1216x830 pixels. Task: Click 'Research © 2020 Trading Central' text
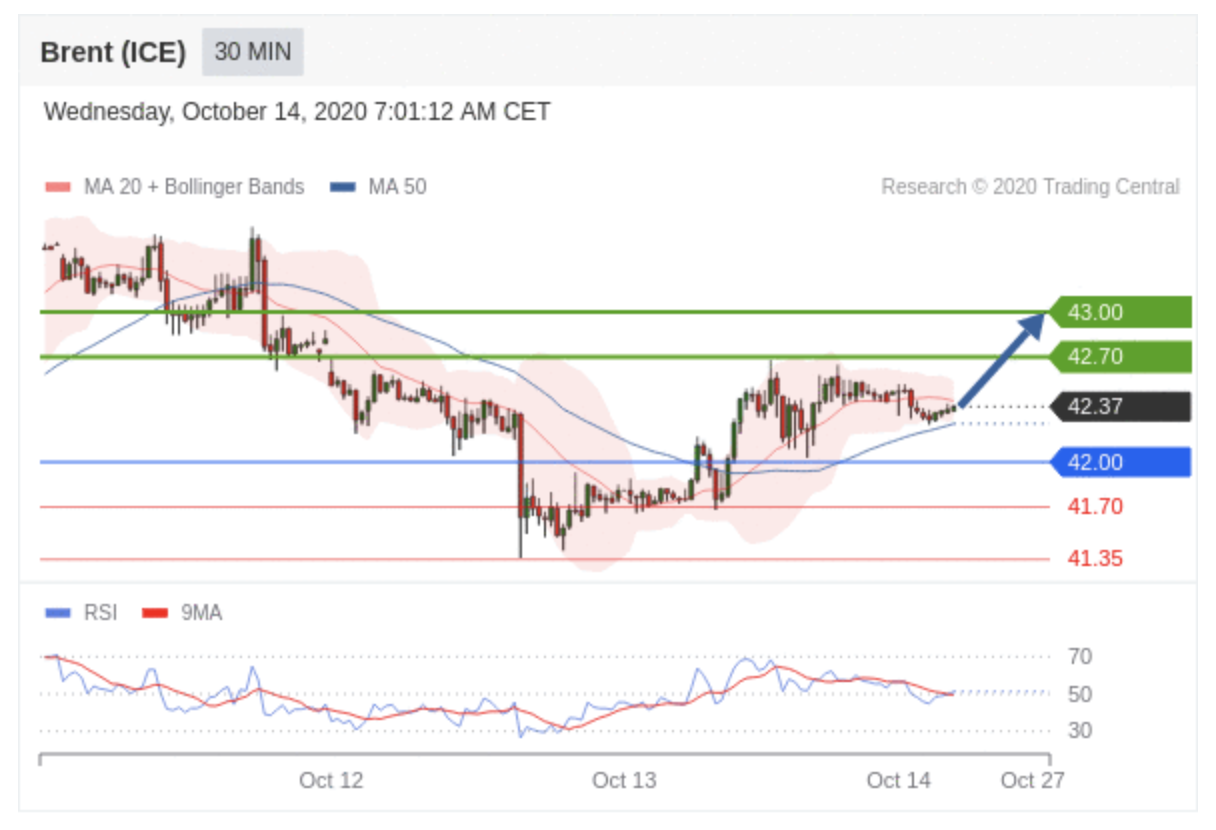(1030, 187)
